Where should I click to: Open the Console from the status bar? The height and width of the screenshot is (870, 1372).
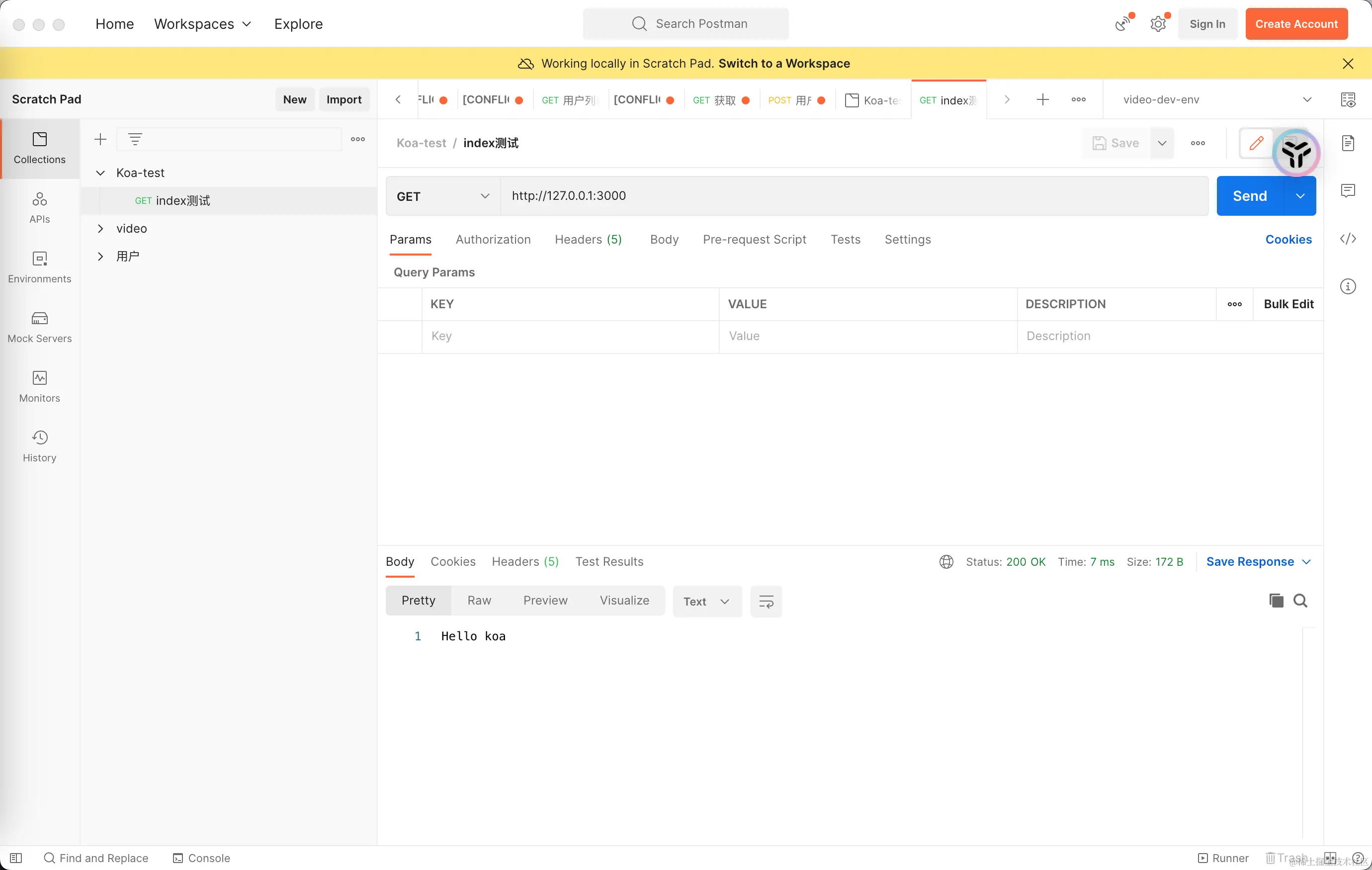pos(202,858)
